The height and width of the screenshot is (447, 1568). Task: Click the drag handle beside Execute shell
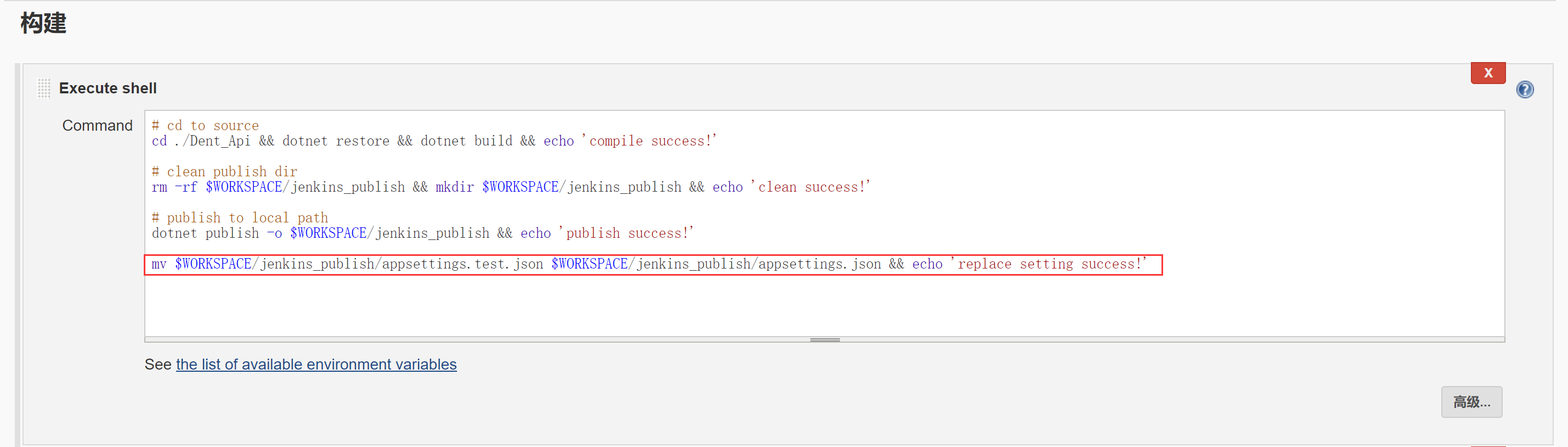(44, 88)
